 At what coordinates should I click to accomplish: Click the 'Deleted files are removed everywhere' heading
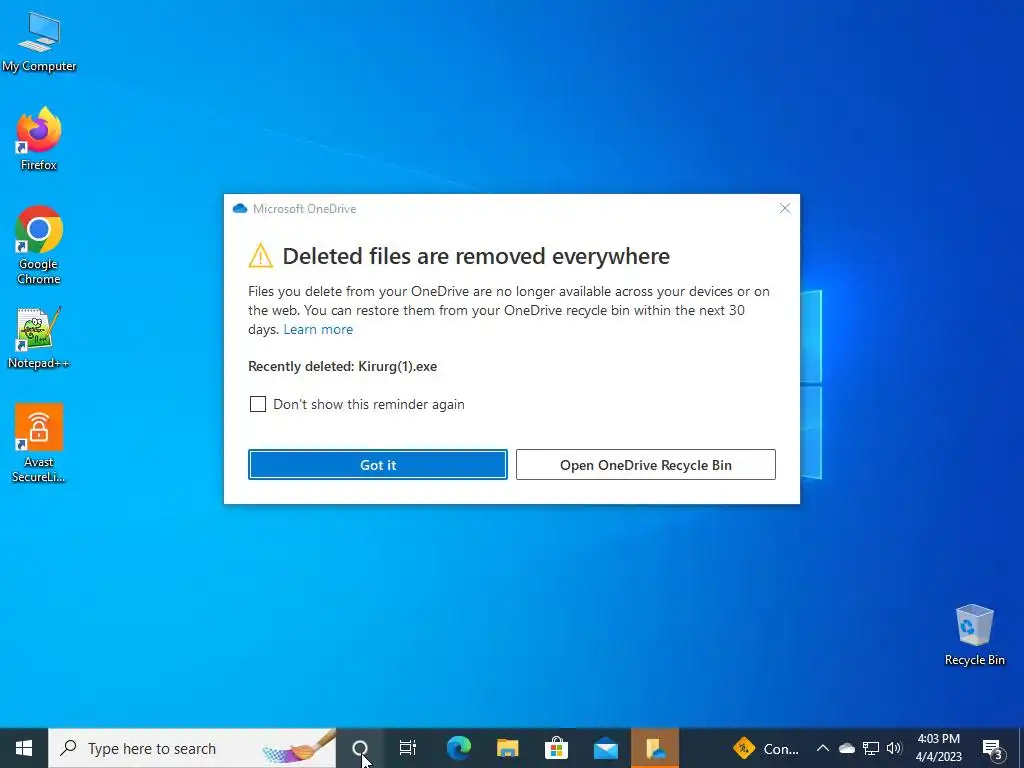click(x=475, y=256)
